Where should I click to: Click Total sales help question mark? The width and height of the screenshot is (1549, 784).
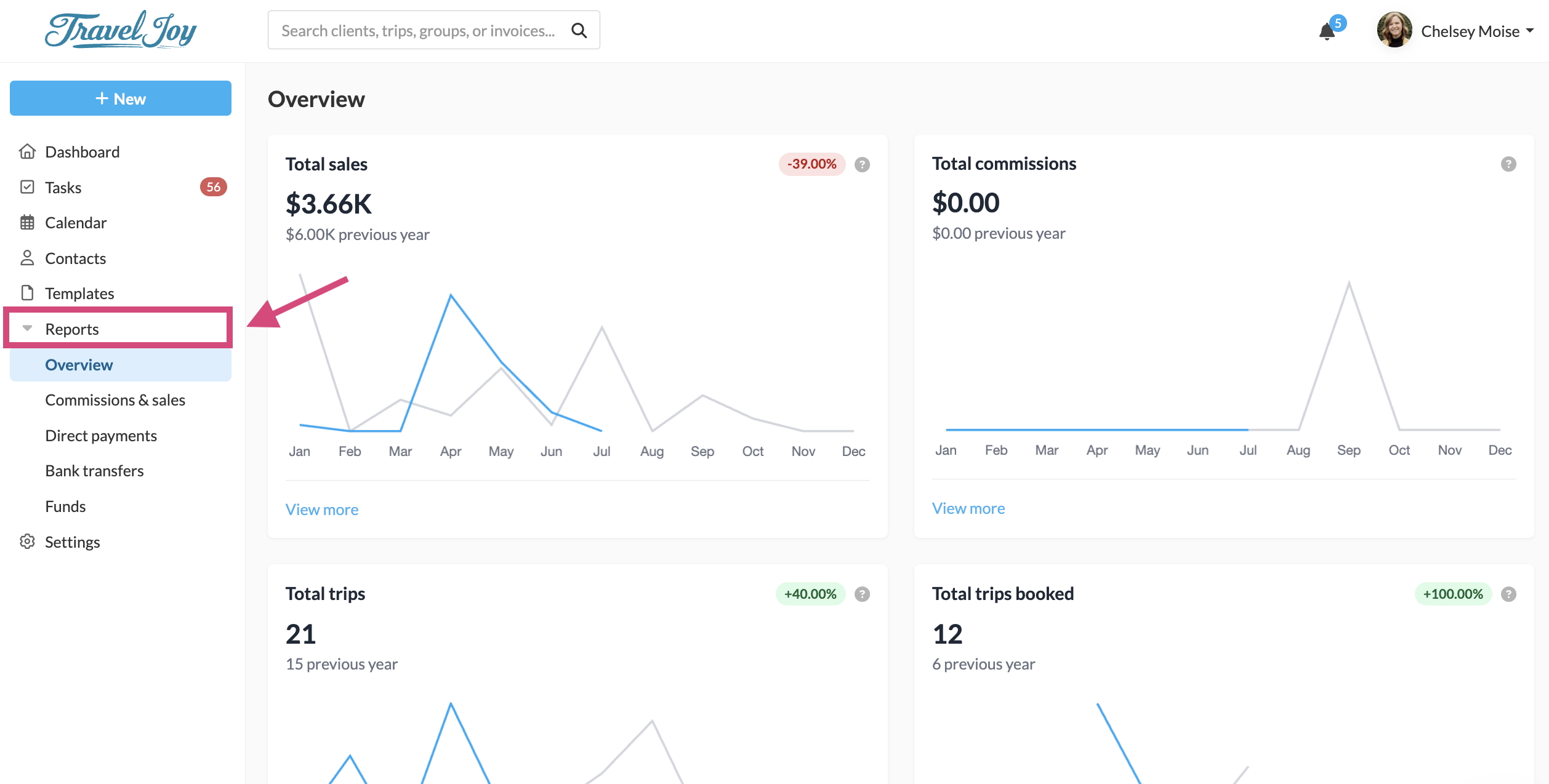(x=862, y=164)
